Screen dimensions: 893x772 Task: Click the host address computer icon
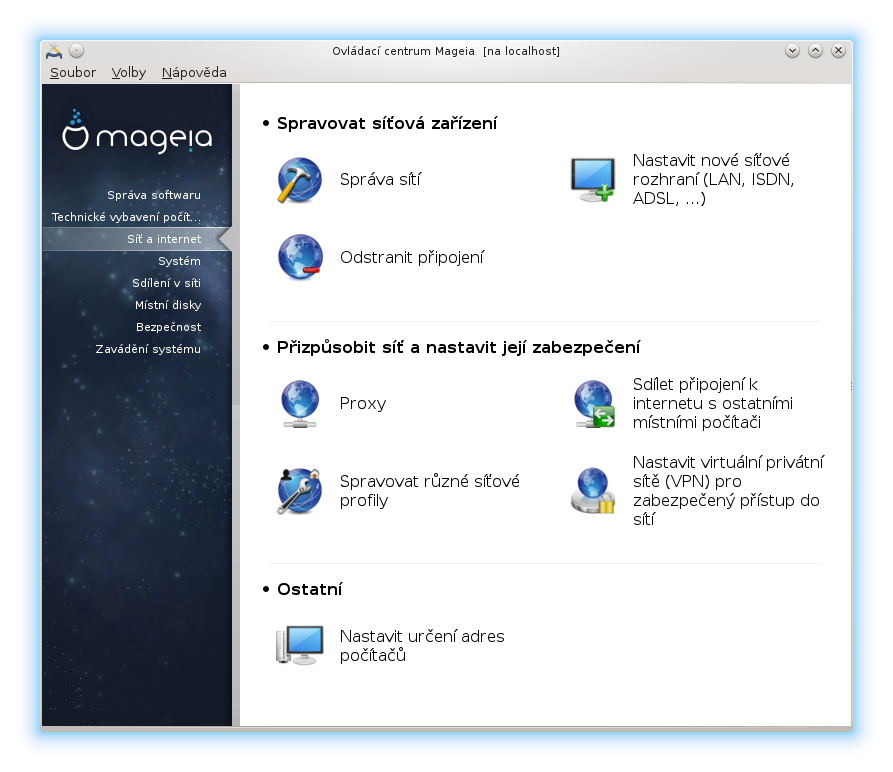299,646
